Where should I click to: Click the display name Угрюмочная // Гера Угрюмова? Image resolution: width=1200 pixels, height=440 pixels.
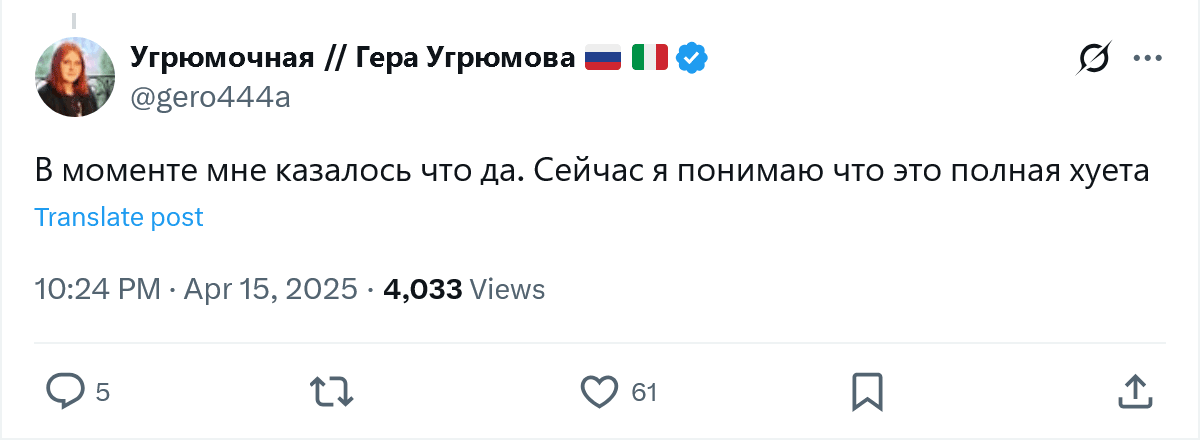click(352, 59)
